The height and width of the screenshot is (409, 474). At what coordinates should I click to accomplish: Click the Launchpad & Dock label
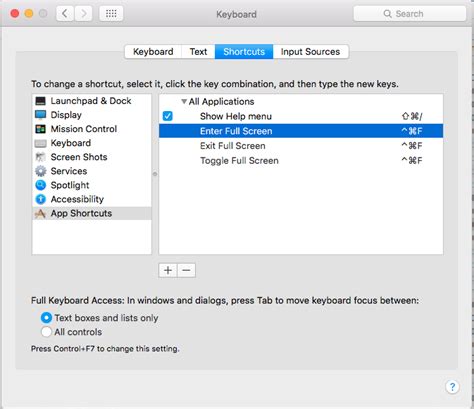pos(91,101)
